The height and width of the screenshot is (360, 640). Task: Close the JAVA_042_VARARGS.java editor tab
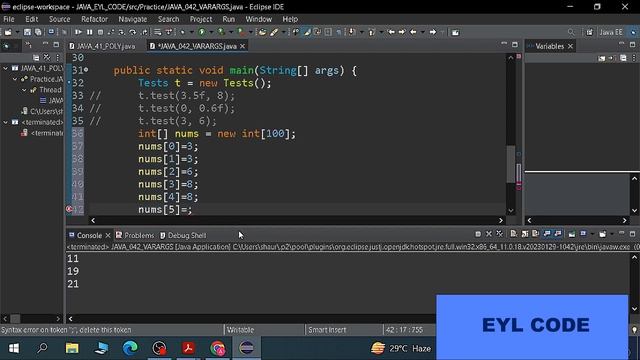click(242, 46)
